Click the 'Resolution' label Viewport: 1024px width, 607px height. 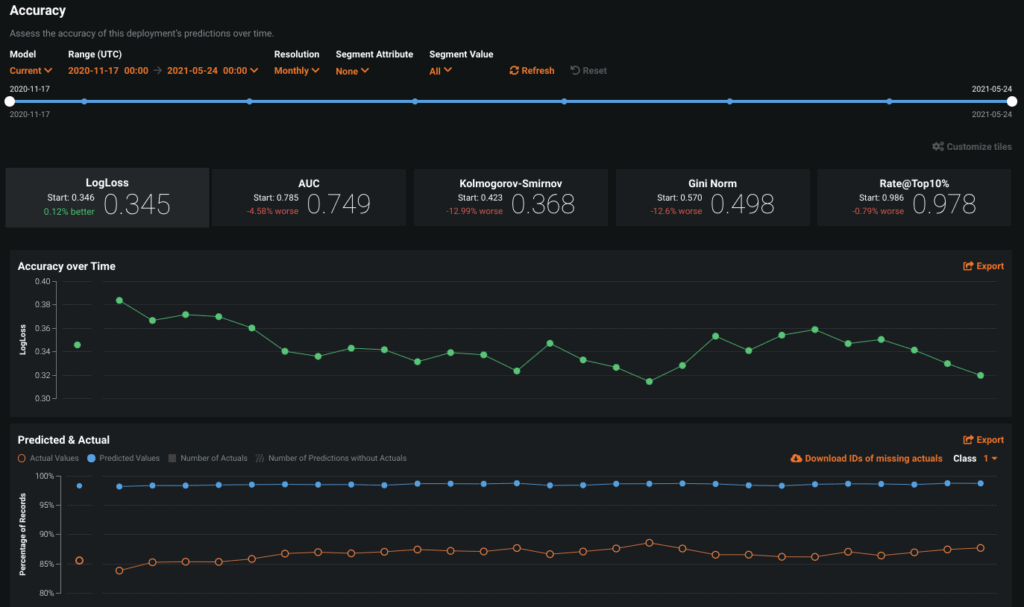pyautogui.click(x=296, y=54)
